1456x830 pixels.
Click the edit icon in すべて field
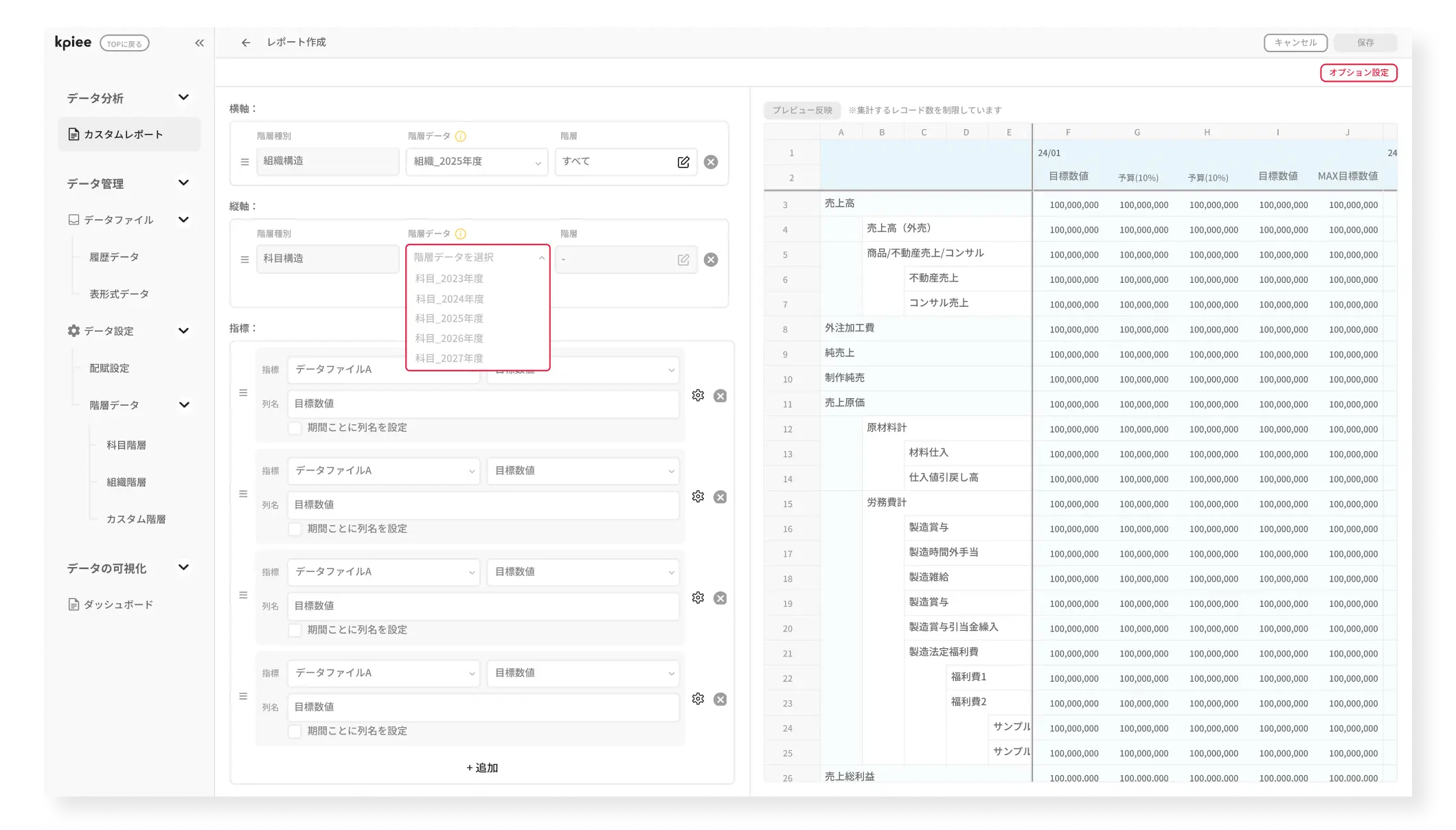[683, 162]
